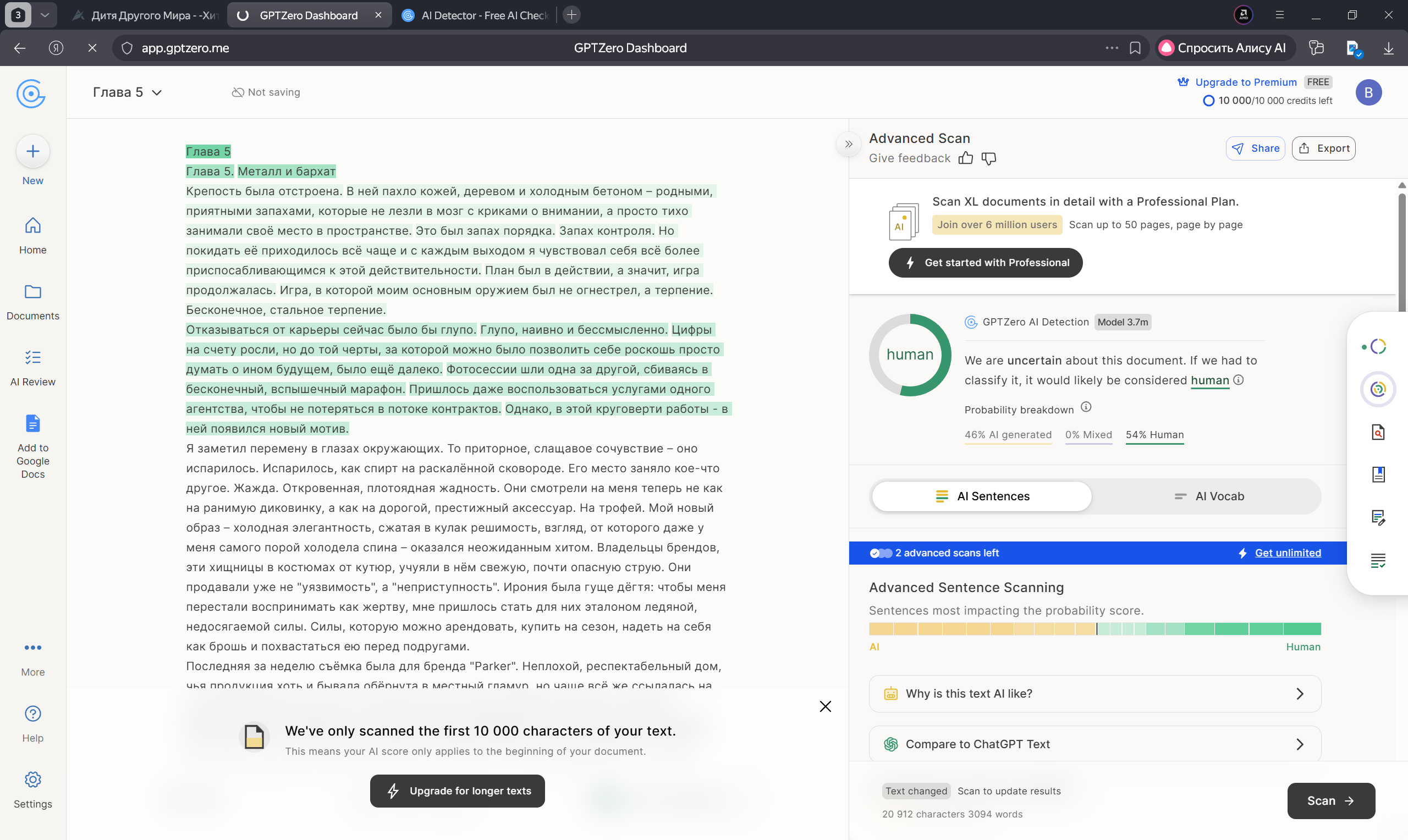This screenshot has height=840, width=1408.
Task: Toggle the advanced scans switch
Action: pos(881,553)
